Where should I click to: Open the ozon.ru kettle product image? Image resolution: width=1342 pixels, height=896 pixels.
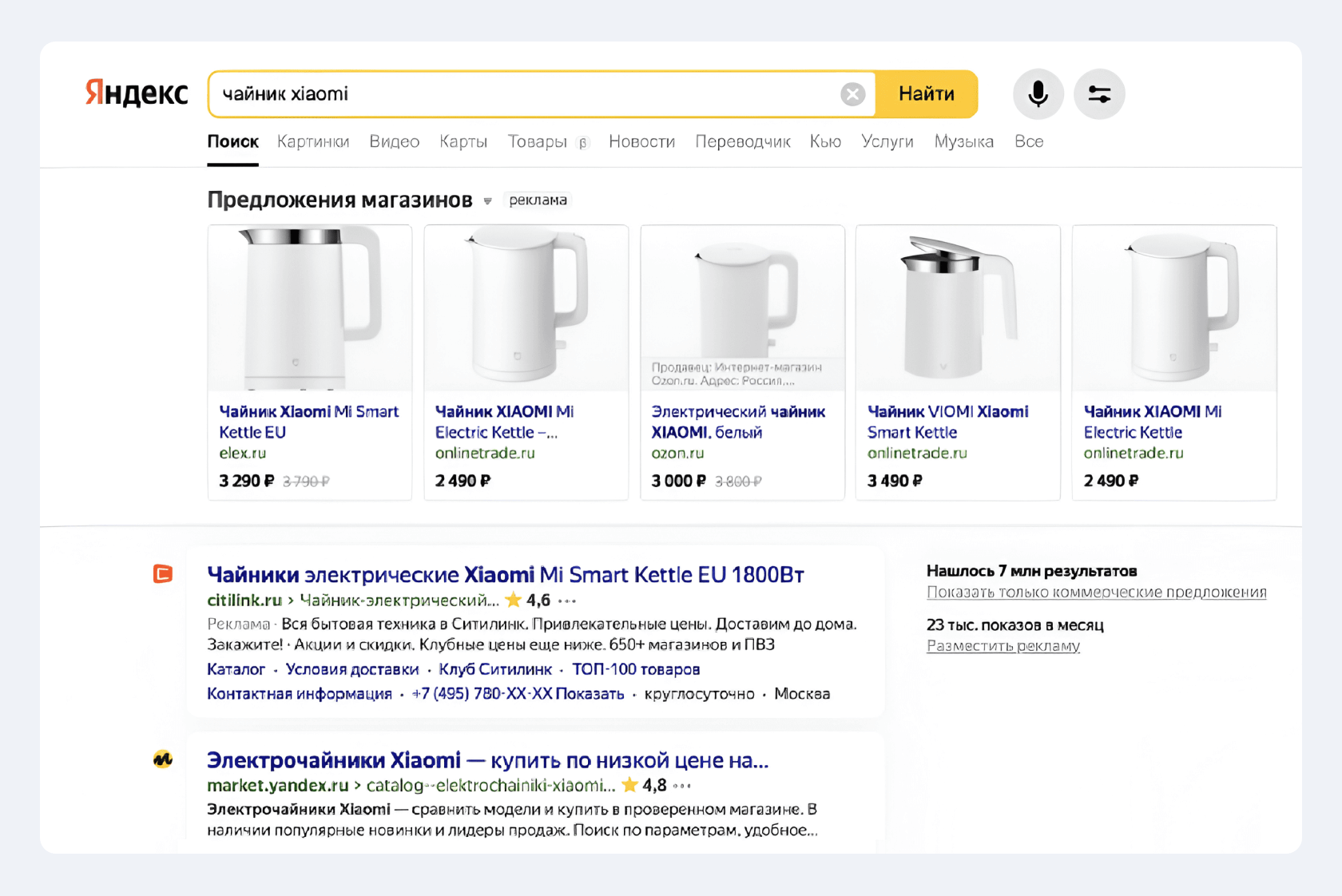(742, 308)
